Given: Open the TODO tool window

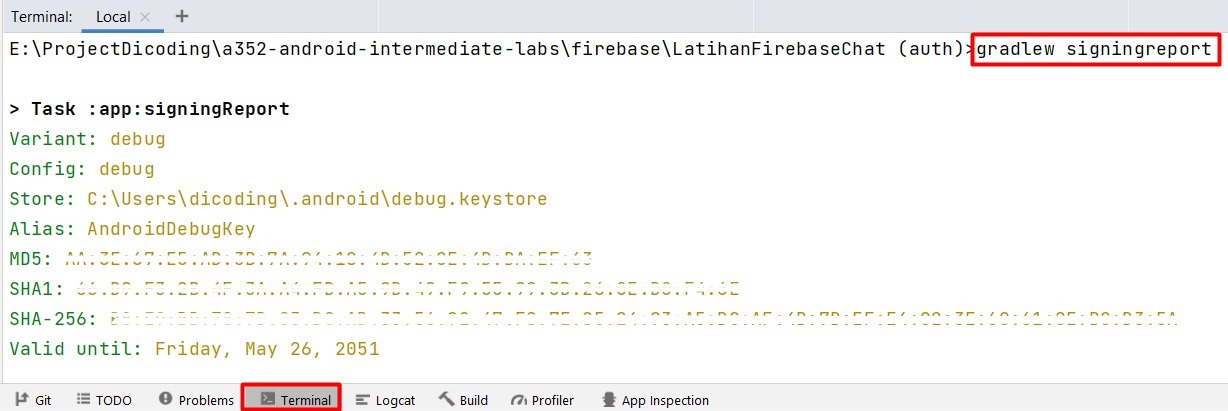Looking at the screenshot, I should click(x=104, y=400).
